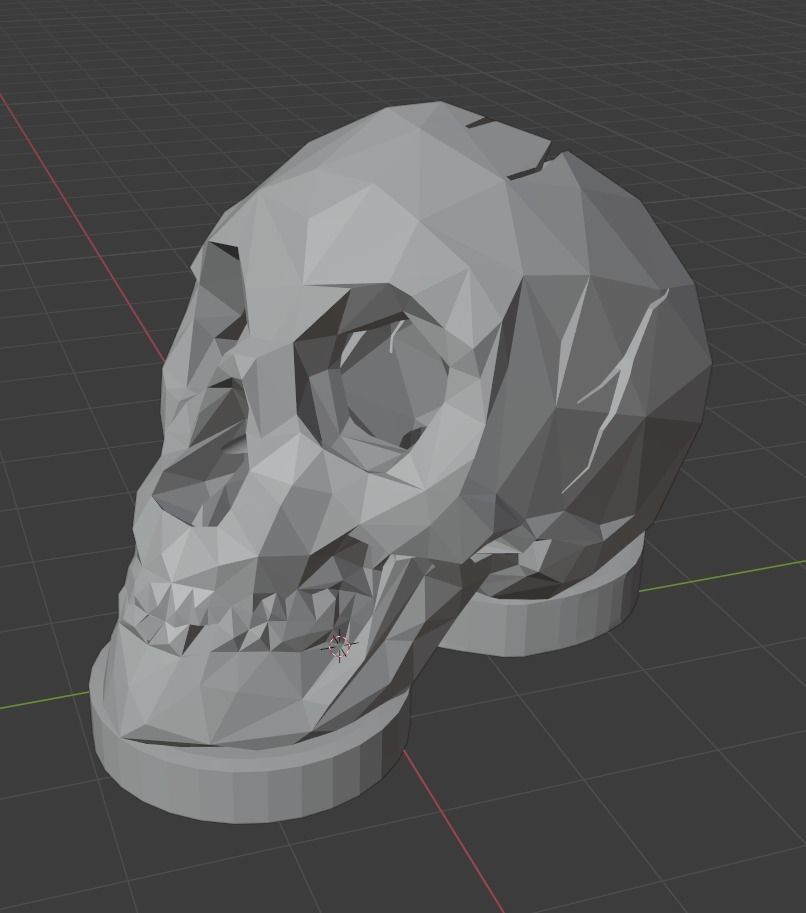The image size is (806, 913).
Task: Click the 3D cursor crosshair near the jaw
Action: [340, 645]
